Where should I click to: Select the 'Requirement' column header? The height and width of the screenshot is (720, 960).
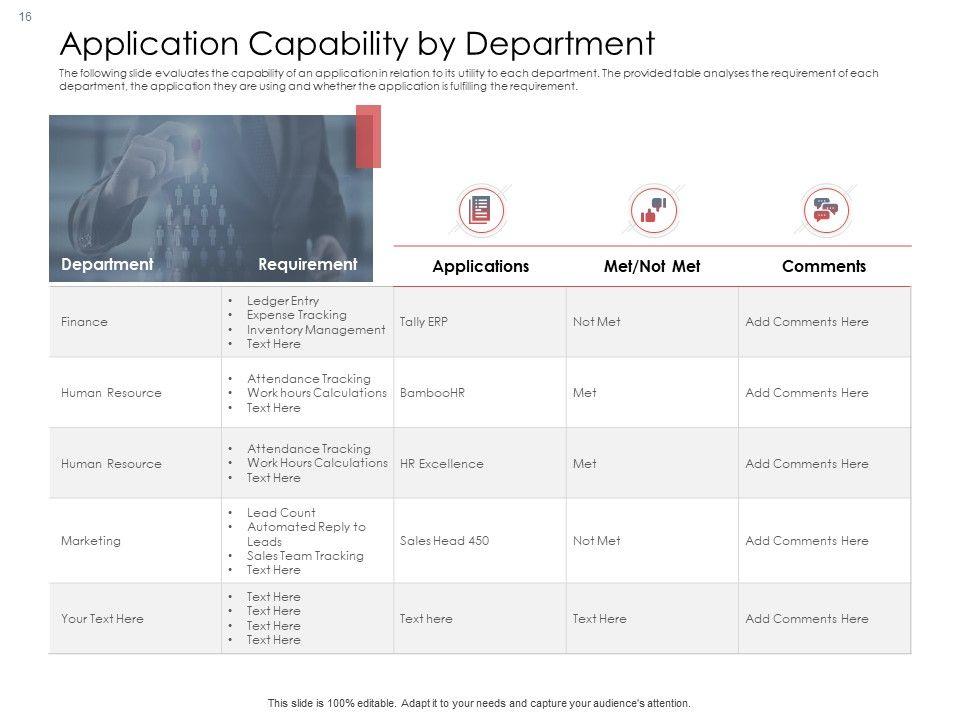[x=307, y=264]
